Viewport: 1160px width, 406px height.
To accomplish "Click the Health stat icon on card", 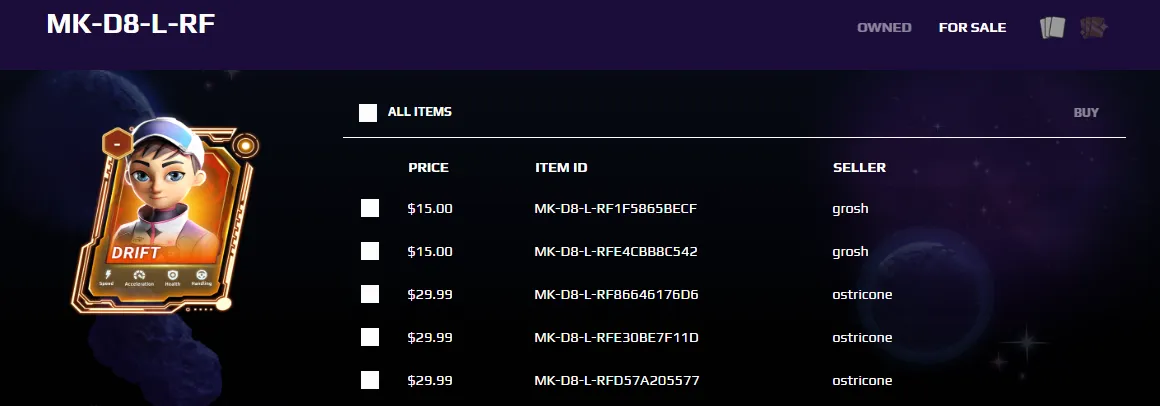I will pyautogui.click(x=172, y=275).
